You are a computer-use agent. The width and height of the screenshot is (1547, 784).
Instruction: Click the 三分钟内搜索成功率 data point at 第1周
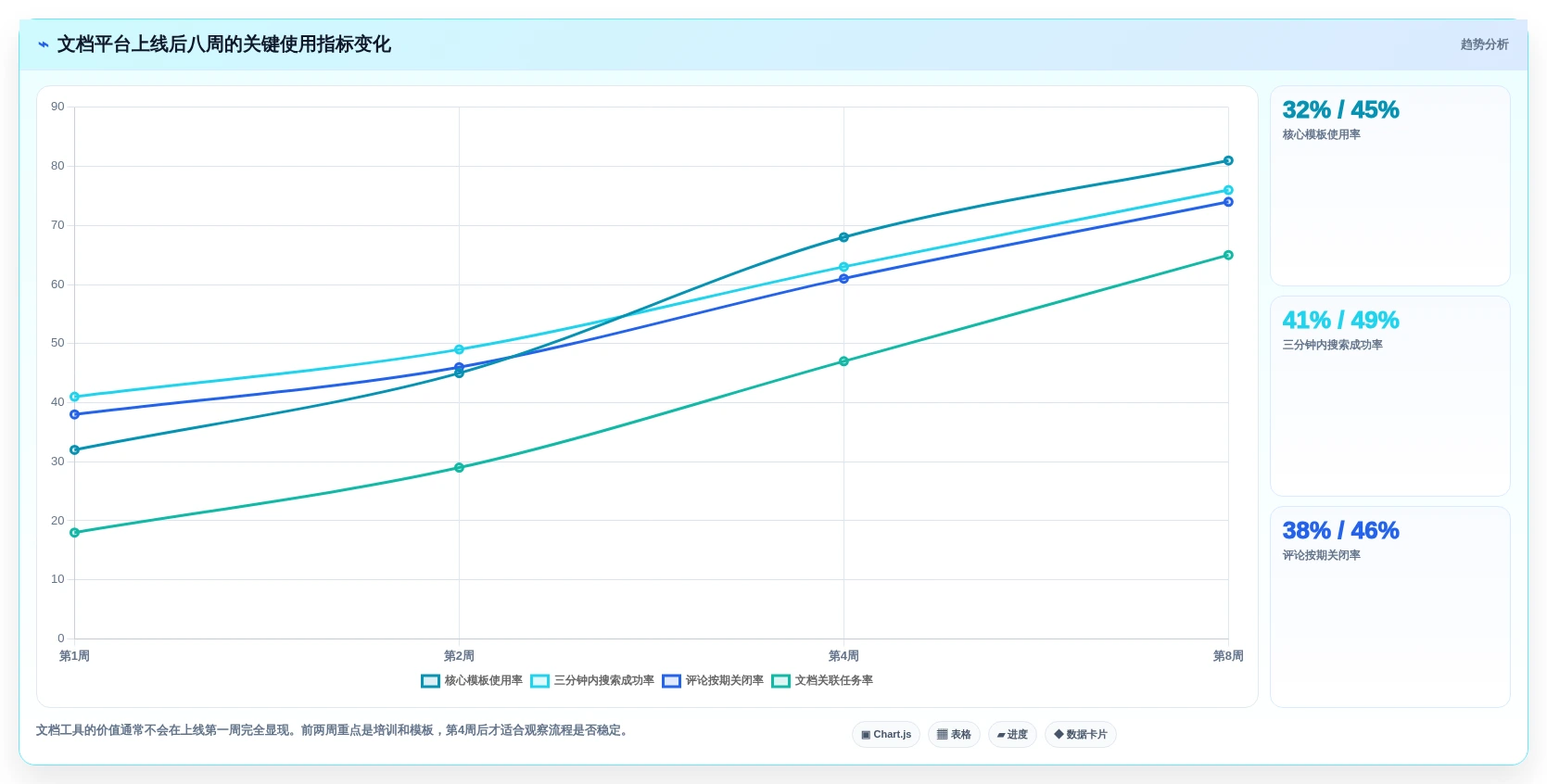[x=74, y=397]
